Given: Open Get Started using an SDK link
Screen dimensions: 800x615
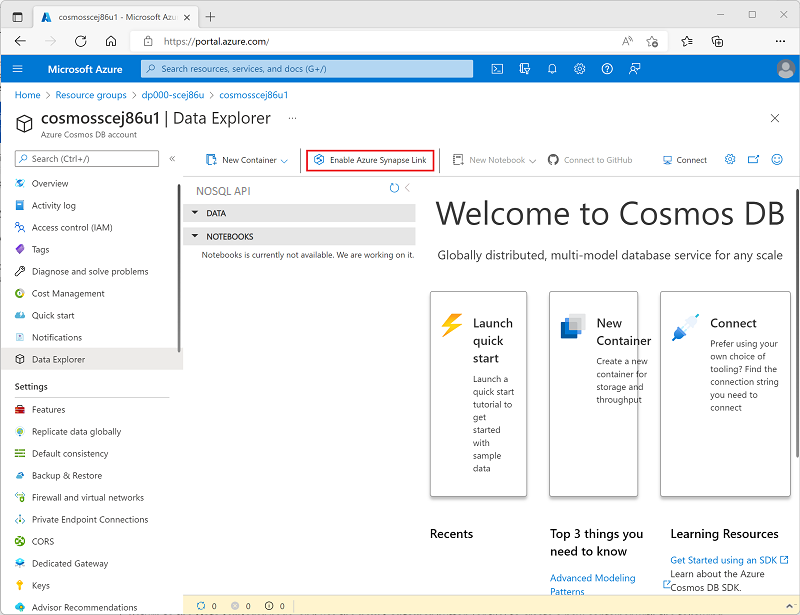Looking at the screenshot, I should pos(729,560).
